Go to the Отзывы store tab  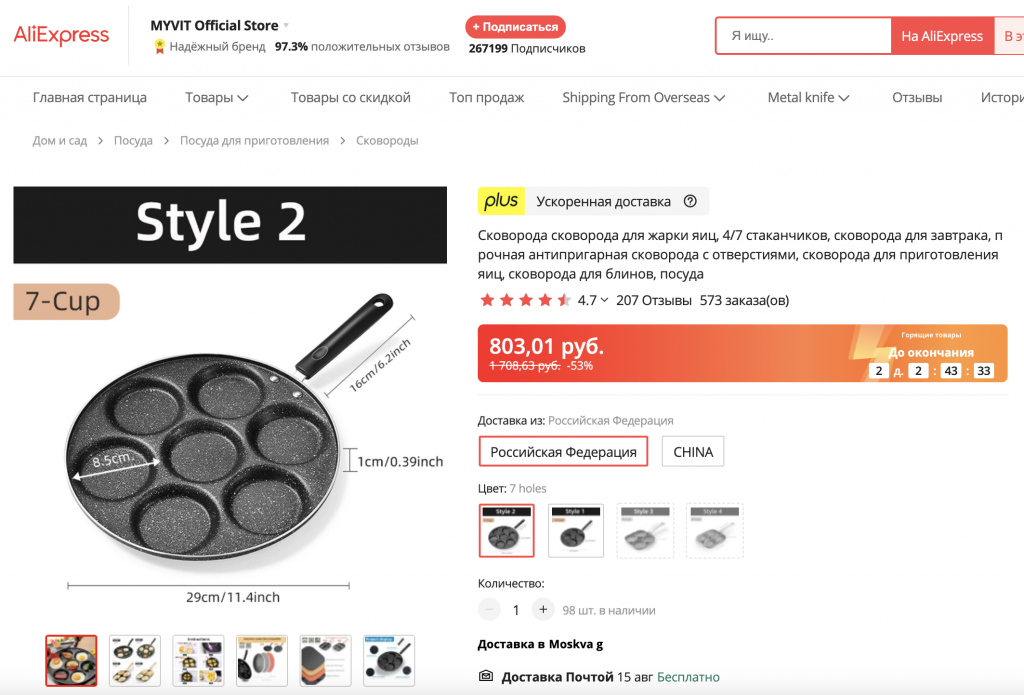click(x=917, y=97)
